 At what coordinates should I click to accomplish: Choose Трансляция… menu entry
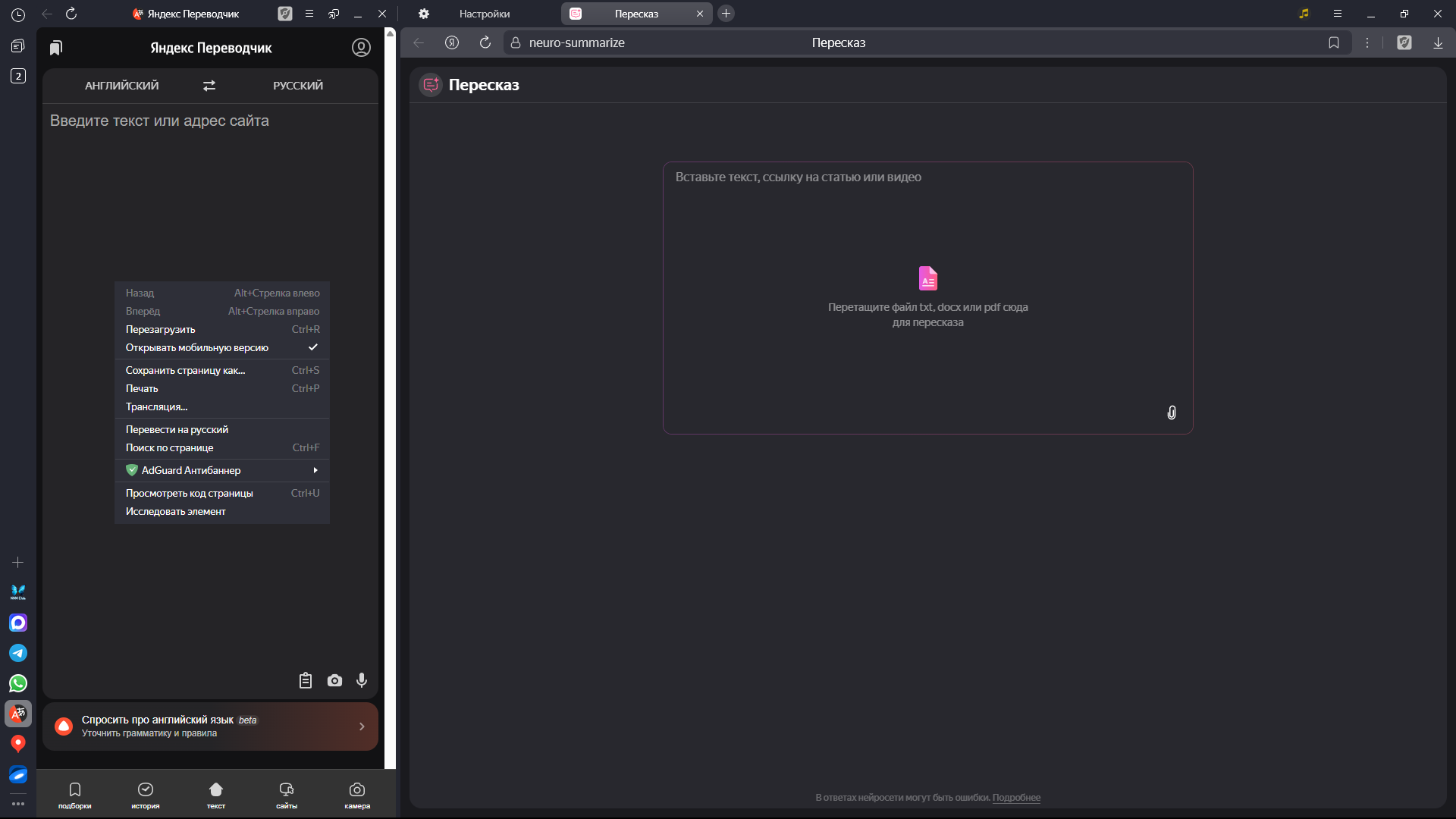coord(222,406)
